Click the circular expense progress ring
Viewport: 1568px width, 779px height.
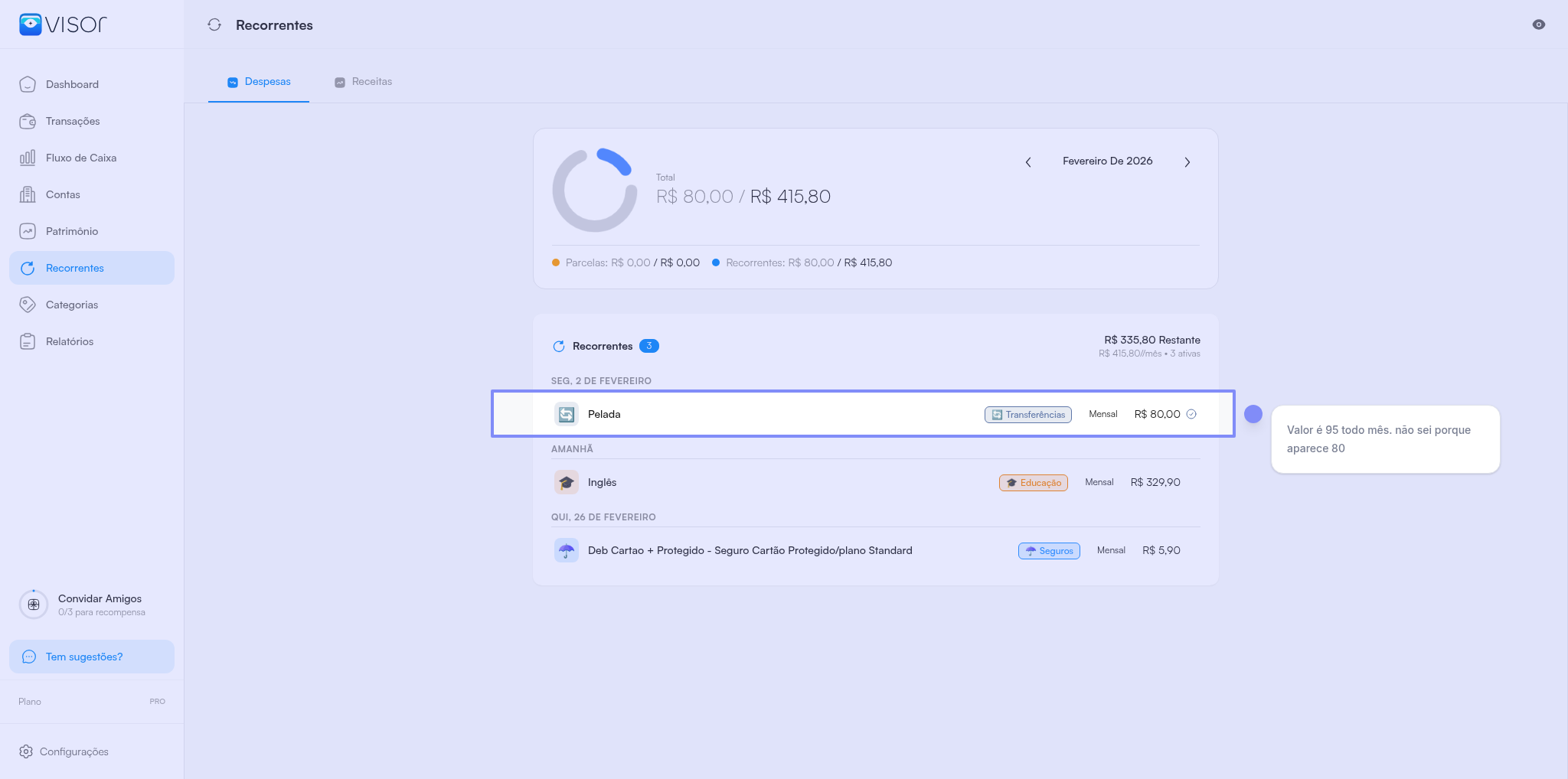click(x=595, y=191)
